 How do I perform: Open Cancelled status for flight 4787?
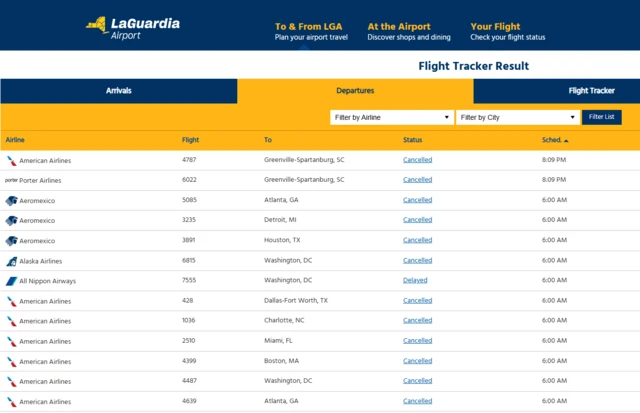[417, 160]
